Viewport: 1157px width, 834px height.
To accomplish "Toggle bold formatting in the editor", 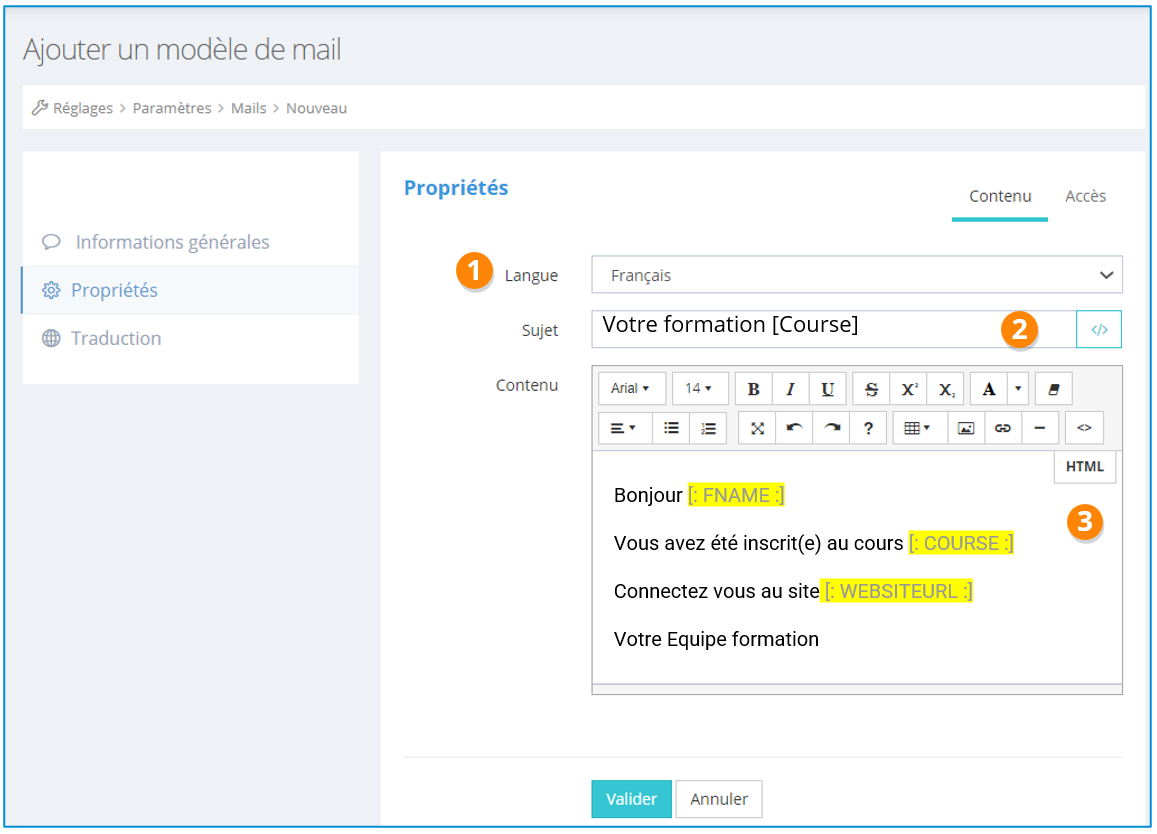I will pyautogui.click(x=753, y=389).
